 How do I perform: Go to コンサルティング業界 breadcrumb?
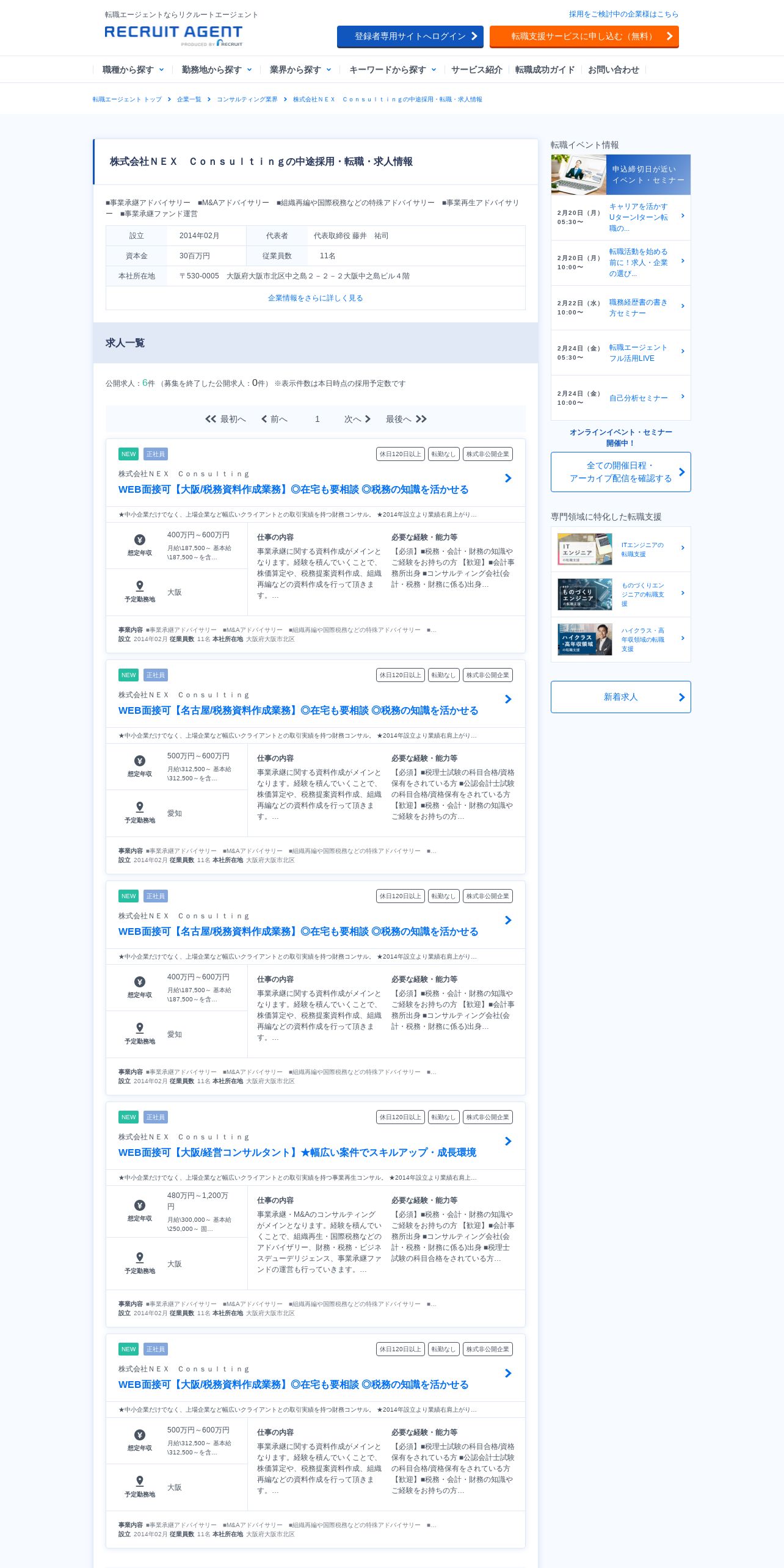pyautogui.click(x=247, y=99)
